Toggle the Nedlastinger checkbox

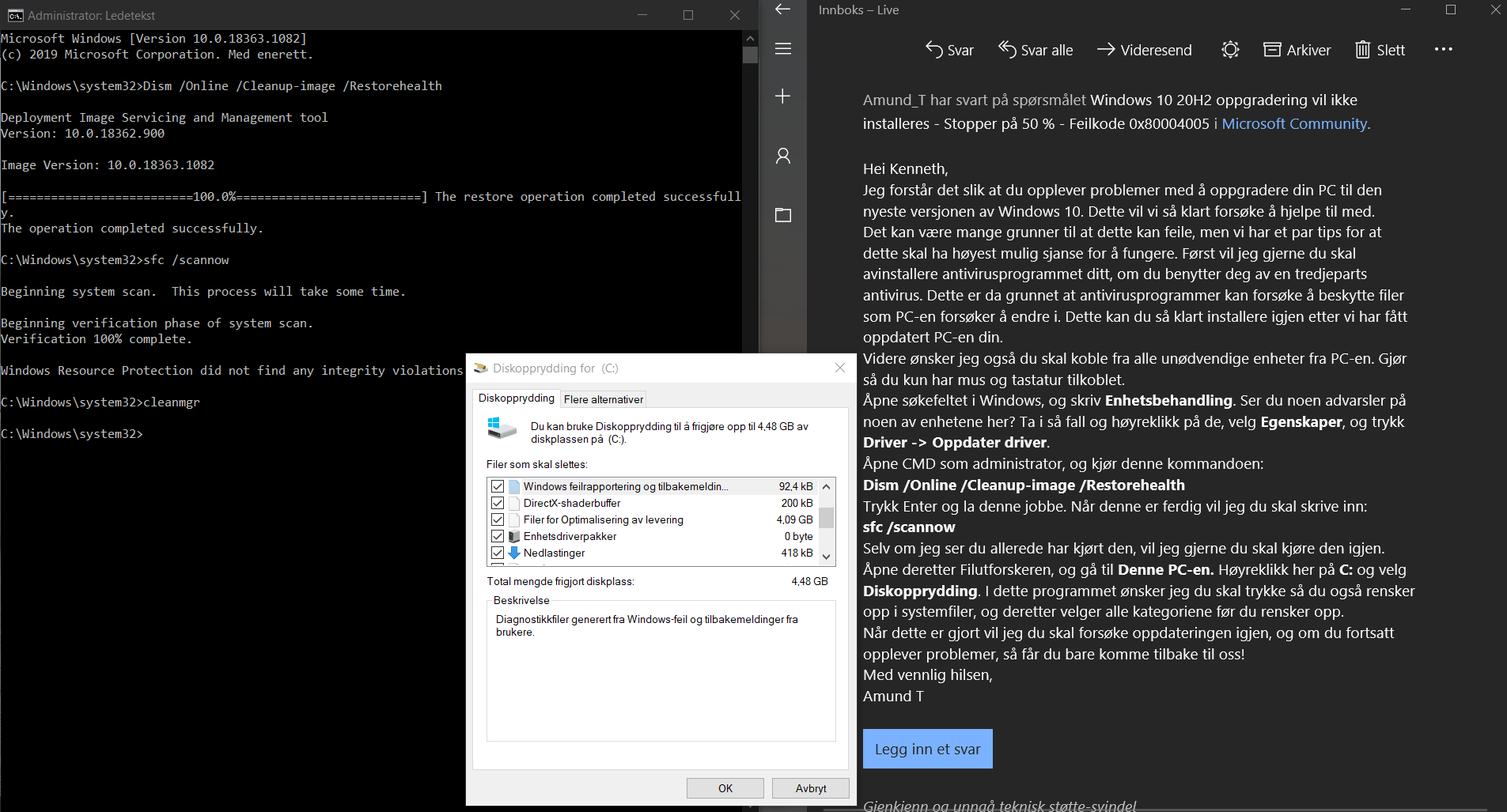click(x=498, y=553)
